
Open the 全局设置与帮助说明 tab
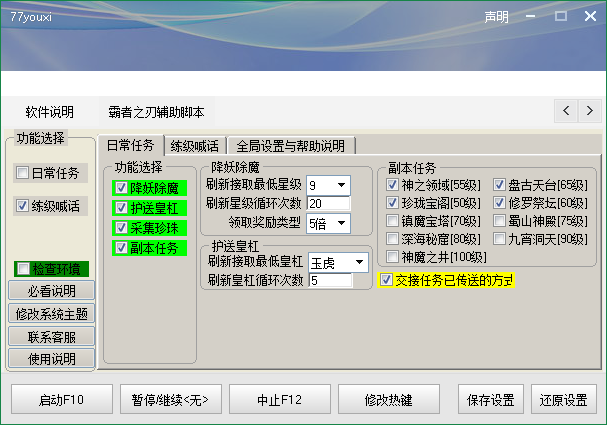pyautogui.click(x=290, y=146)
